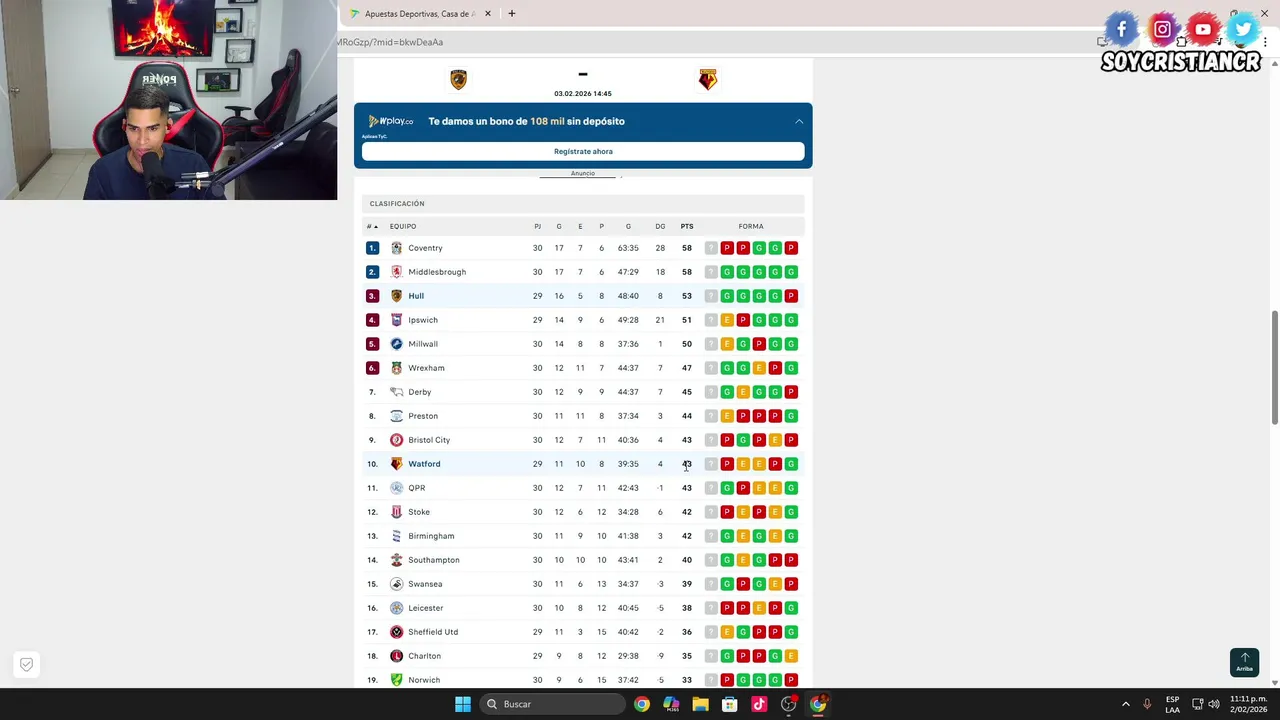Click the away team Watford crest in match header
Image resolution: width=1280 pixels, height=720 pixels.
(708, 80)
